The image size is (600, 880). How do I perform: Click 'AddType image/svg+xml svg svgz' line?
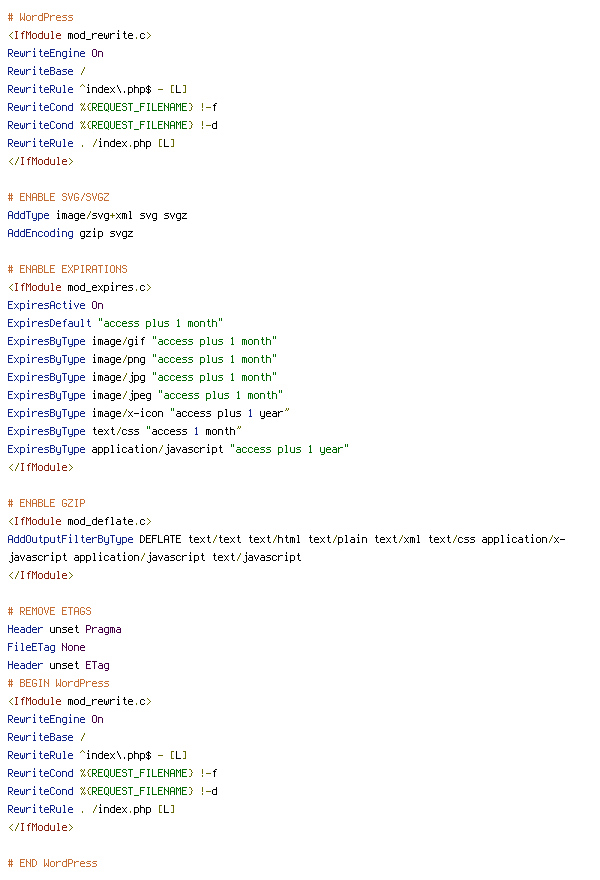coord(97,216)
